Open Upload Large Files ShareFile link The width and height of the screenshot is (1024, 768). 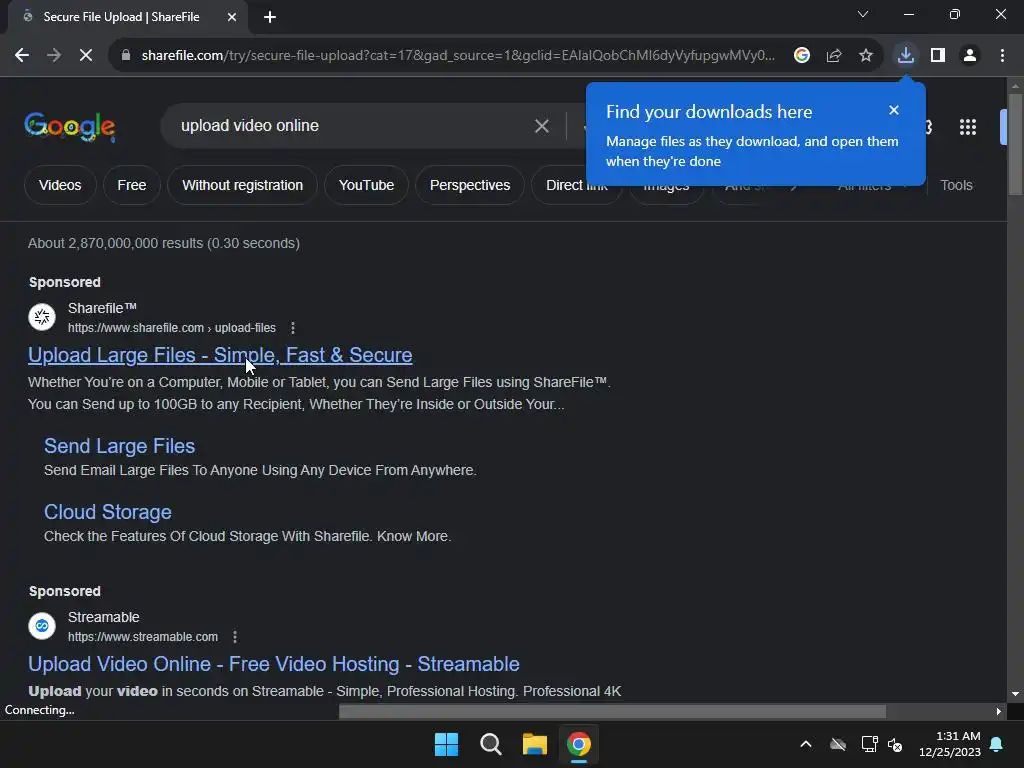click(x=220, y=355)
